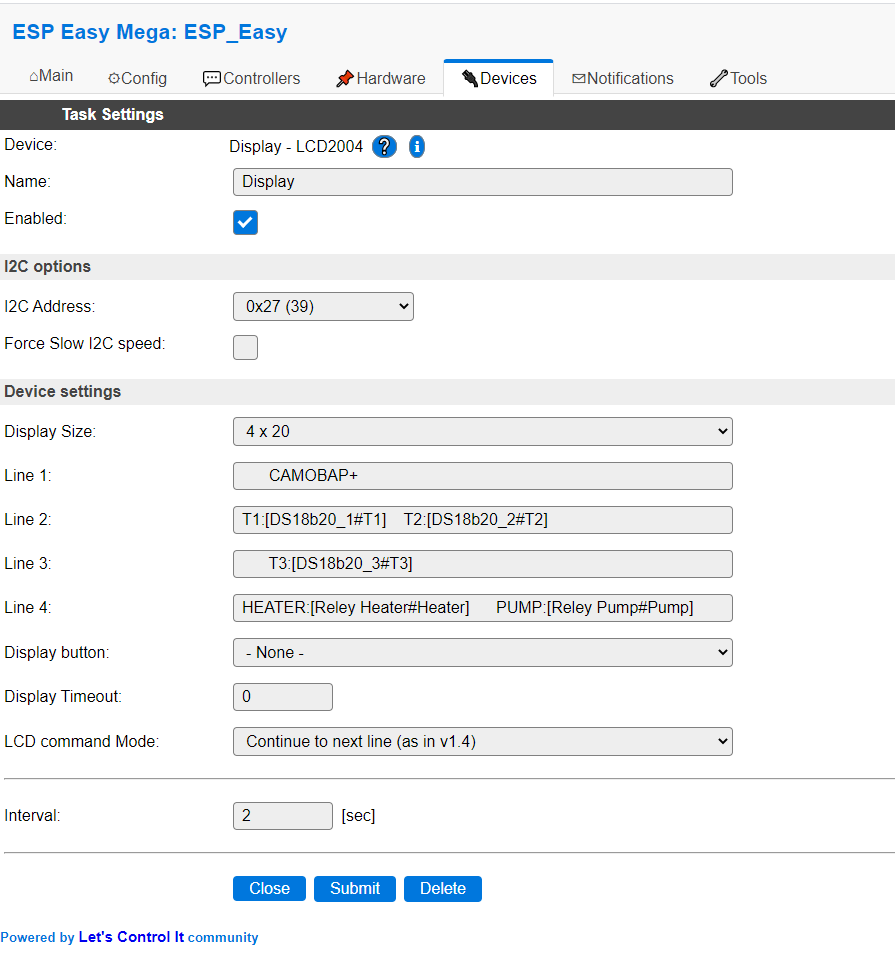
Task: Edit the Line 2 text field
Action: tap(483, 520)
